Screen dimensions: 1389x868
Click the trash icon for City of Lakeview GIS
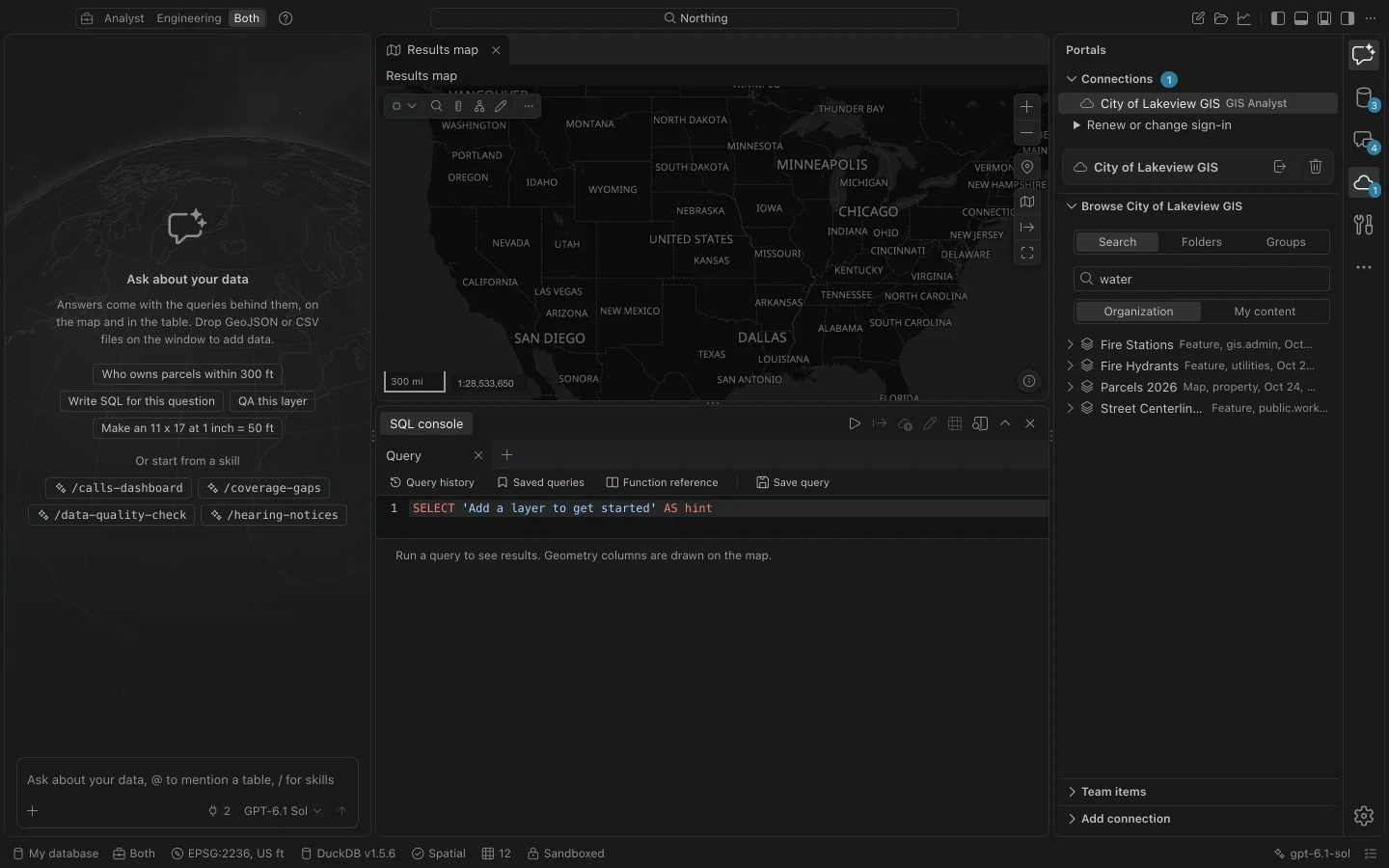1316,167
